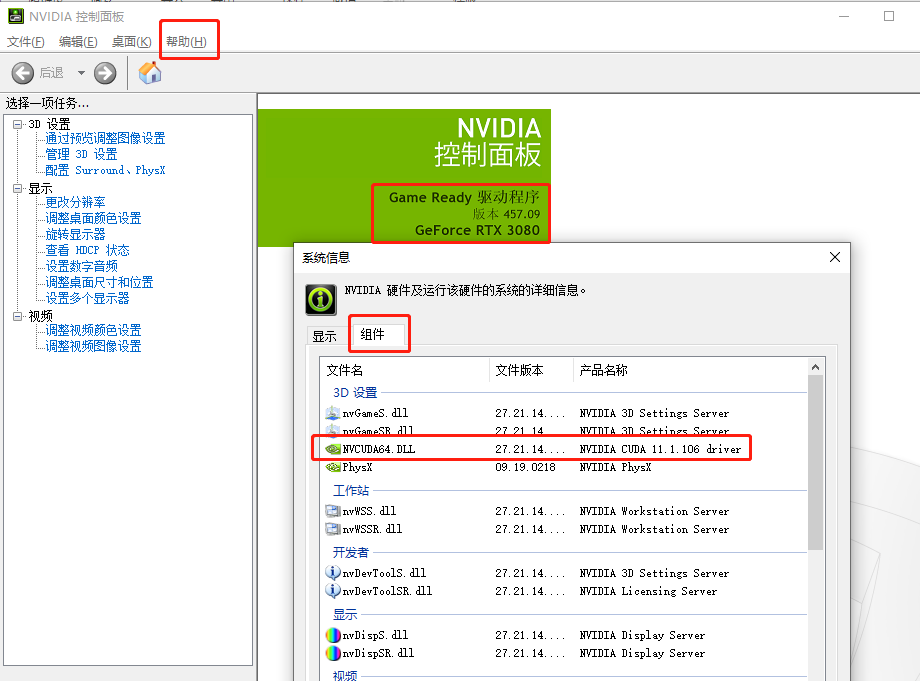
Task: Open 通过预览调整图像设置 link
Action: click(105, 138)
